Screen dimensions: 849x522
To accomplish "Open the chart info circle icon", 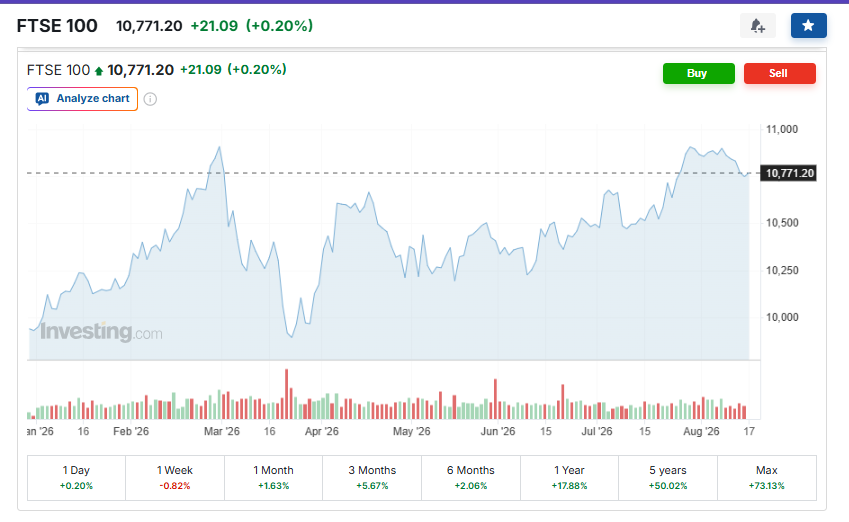I will pyautogui.click(x=151, y=99).
